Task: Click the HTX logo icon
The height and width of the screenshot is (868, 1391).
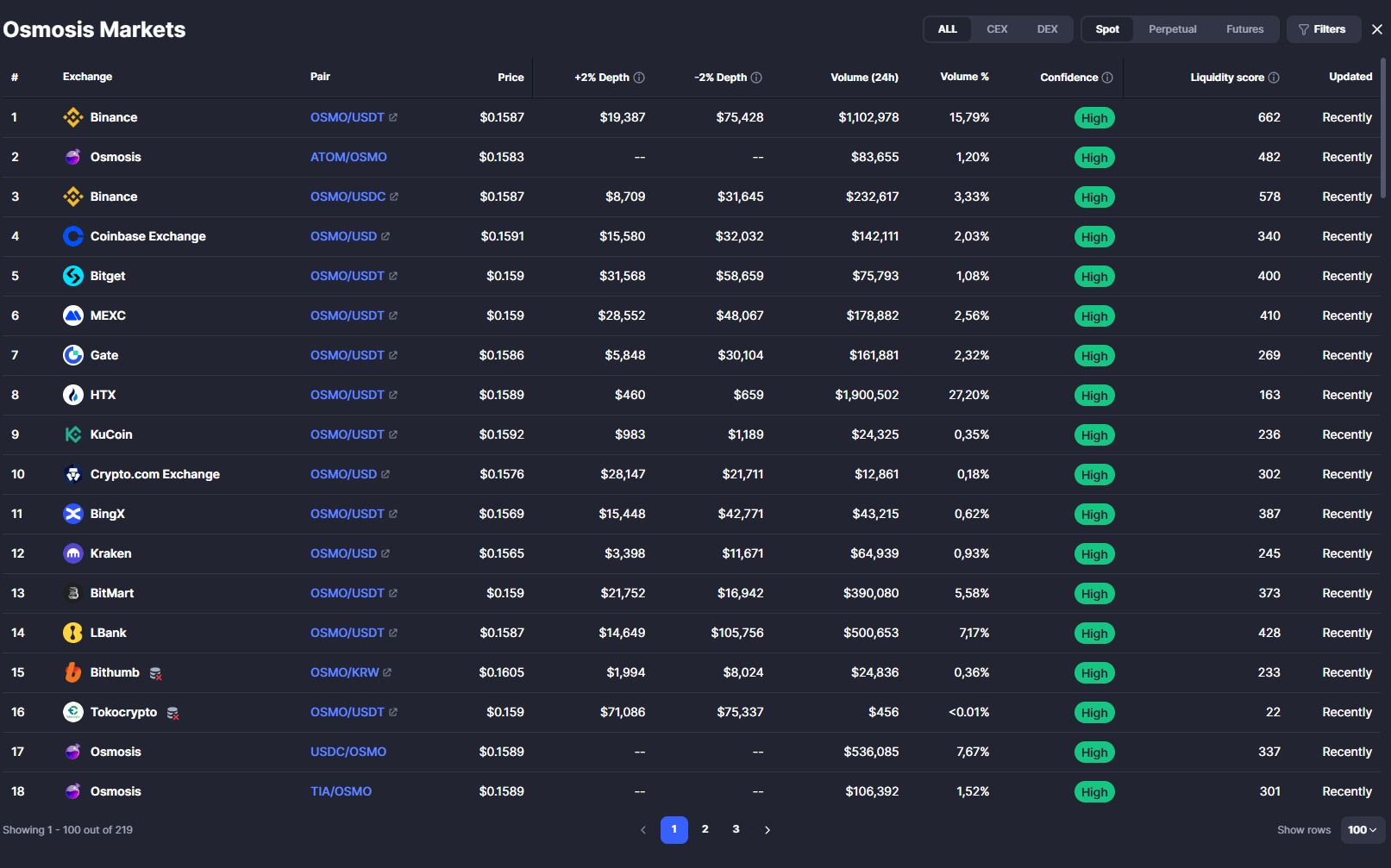Action: pyautogui.click(x=73, y=395)
